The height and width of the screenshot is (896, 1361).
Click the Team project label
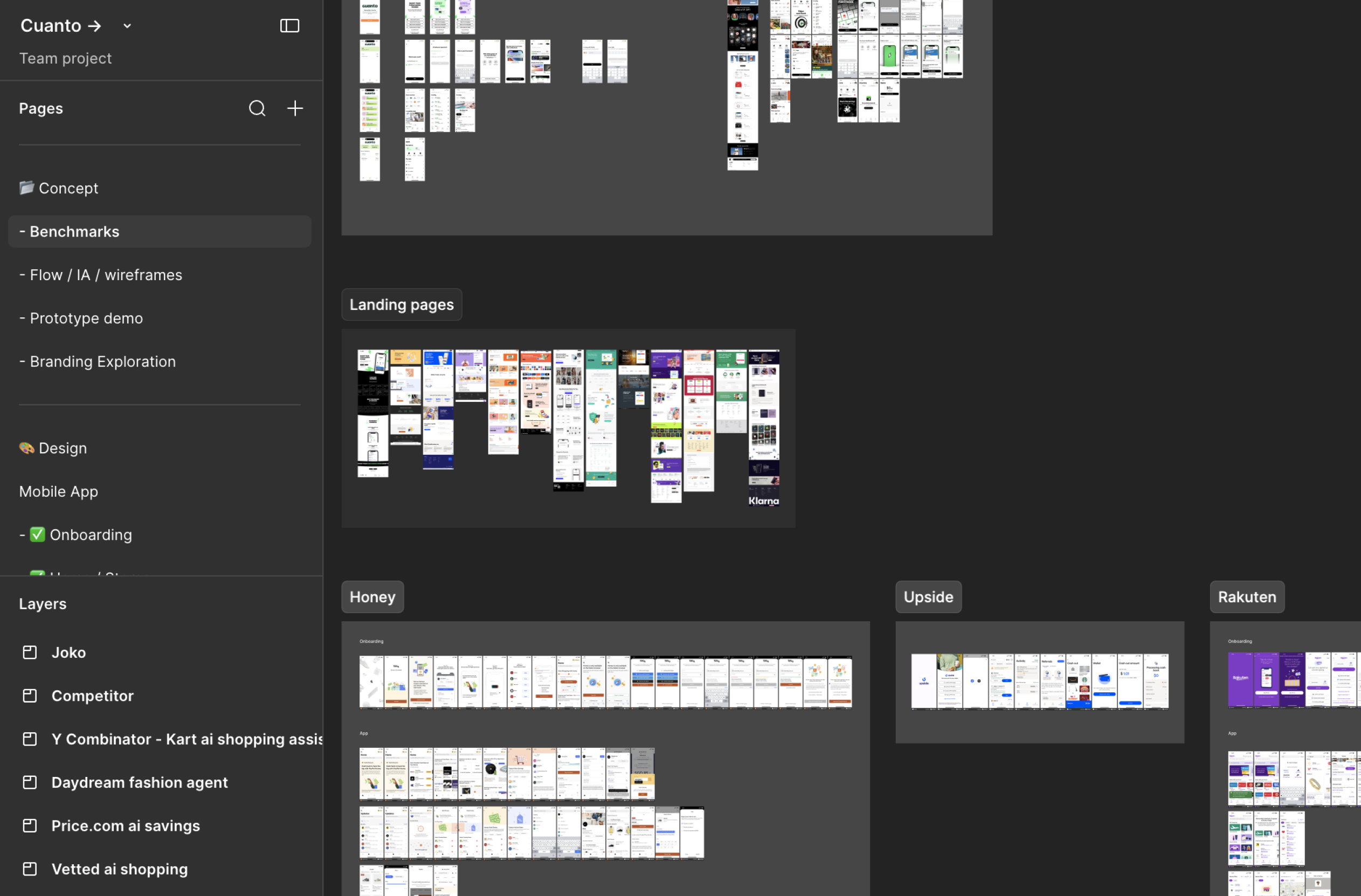pyautogui.click(x=65, y=58)
